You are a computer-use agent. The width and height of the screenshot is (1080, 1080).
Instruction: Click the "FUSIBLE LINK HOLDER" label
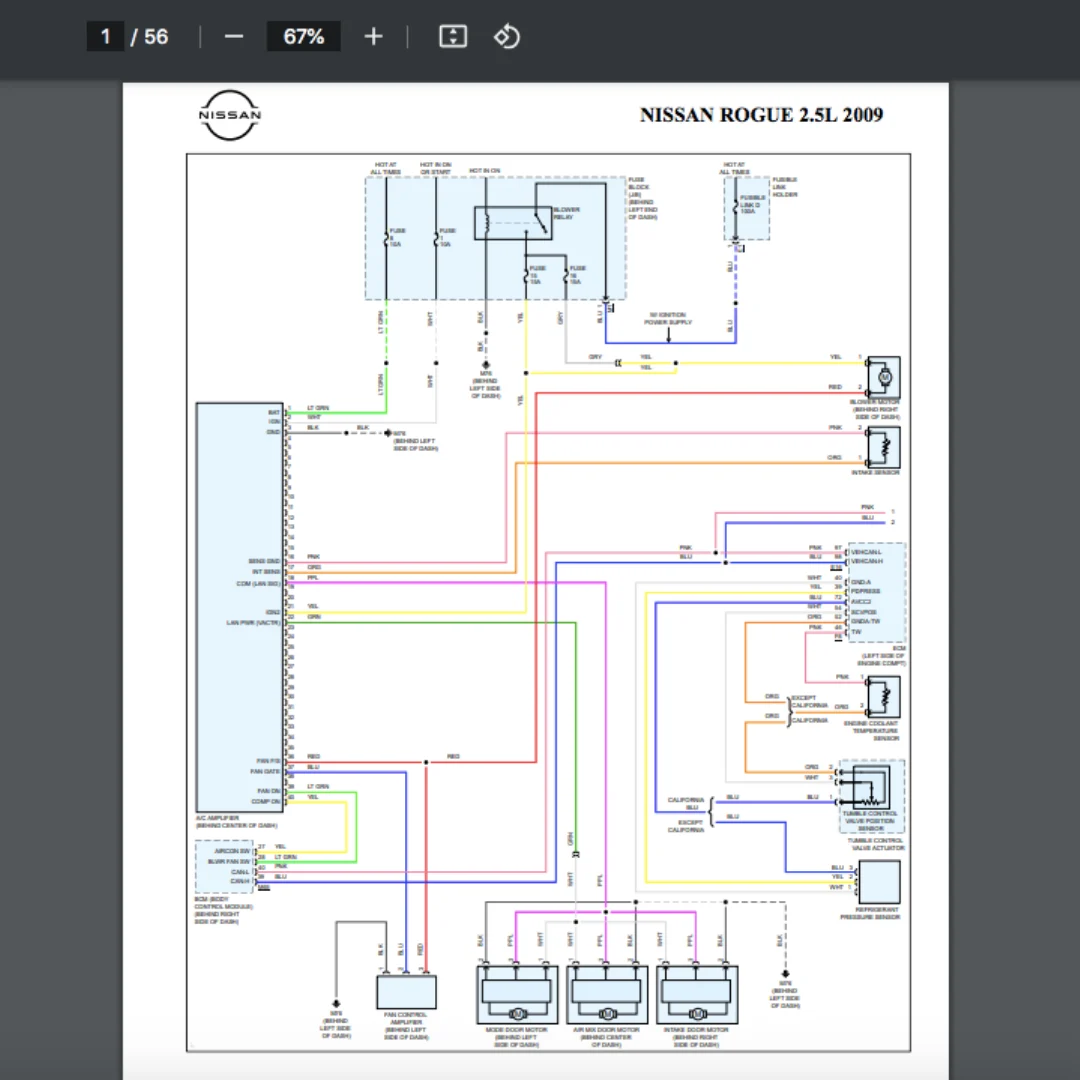pyautogui.click(x=785, y=187)
